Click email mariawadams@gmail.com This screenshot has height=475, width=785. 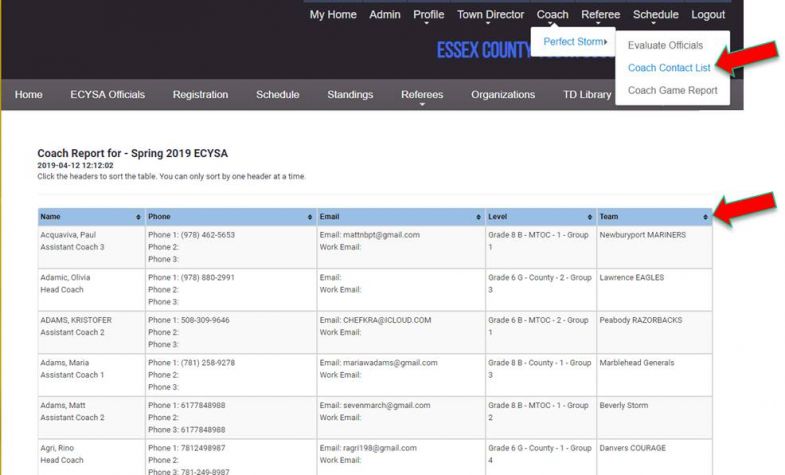(x=390, y=362)
